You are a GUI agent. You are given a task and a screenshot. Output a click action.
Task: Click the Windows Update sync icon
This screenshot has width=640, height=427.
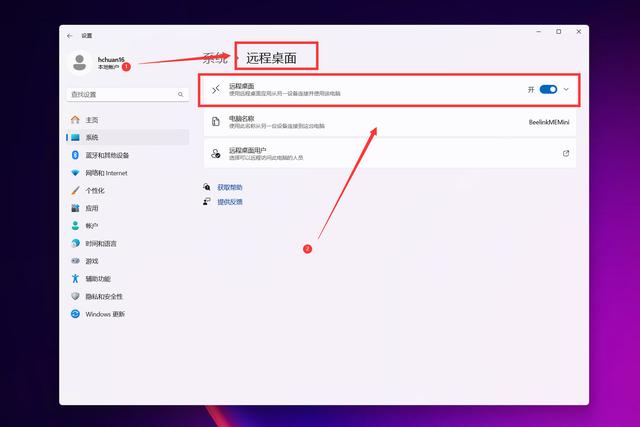(75, 314)
